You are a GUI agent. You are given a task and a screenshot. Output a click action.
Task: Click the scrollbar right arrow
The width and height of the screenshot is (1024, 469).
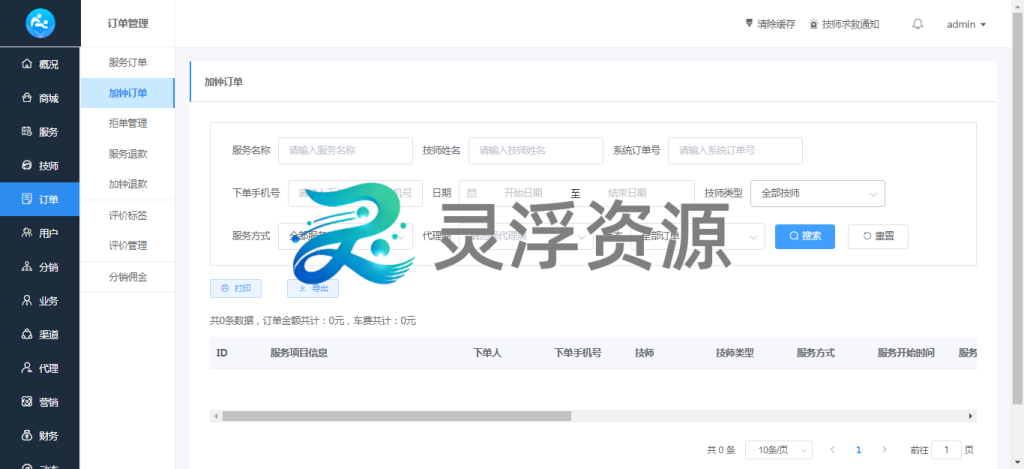pyautogui.click(x=971, y=416)
